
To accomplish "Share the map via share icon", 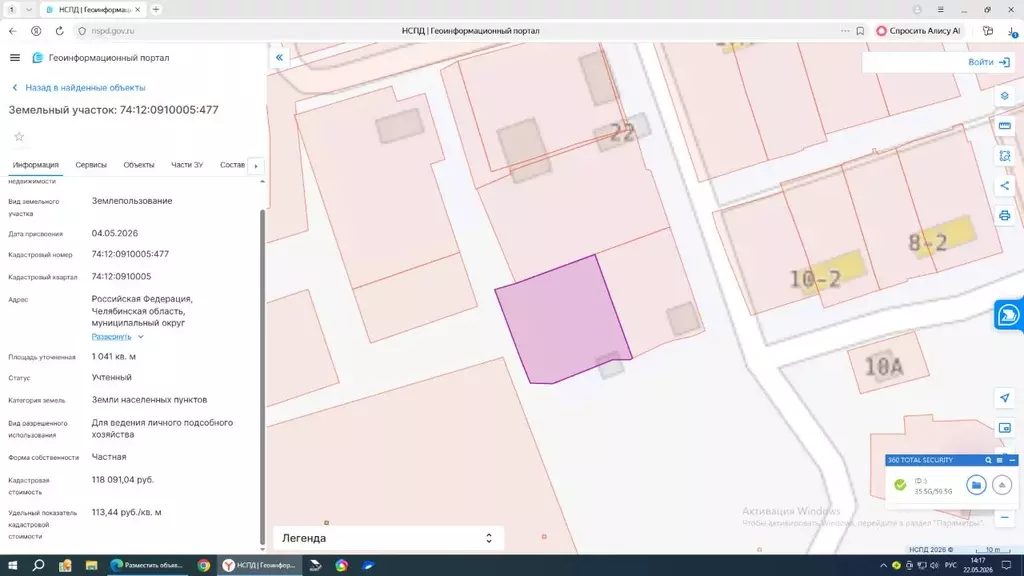I will (1004, 185).
